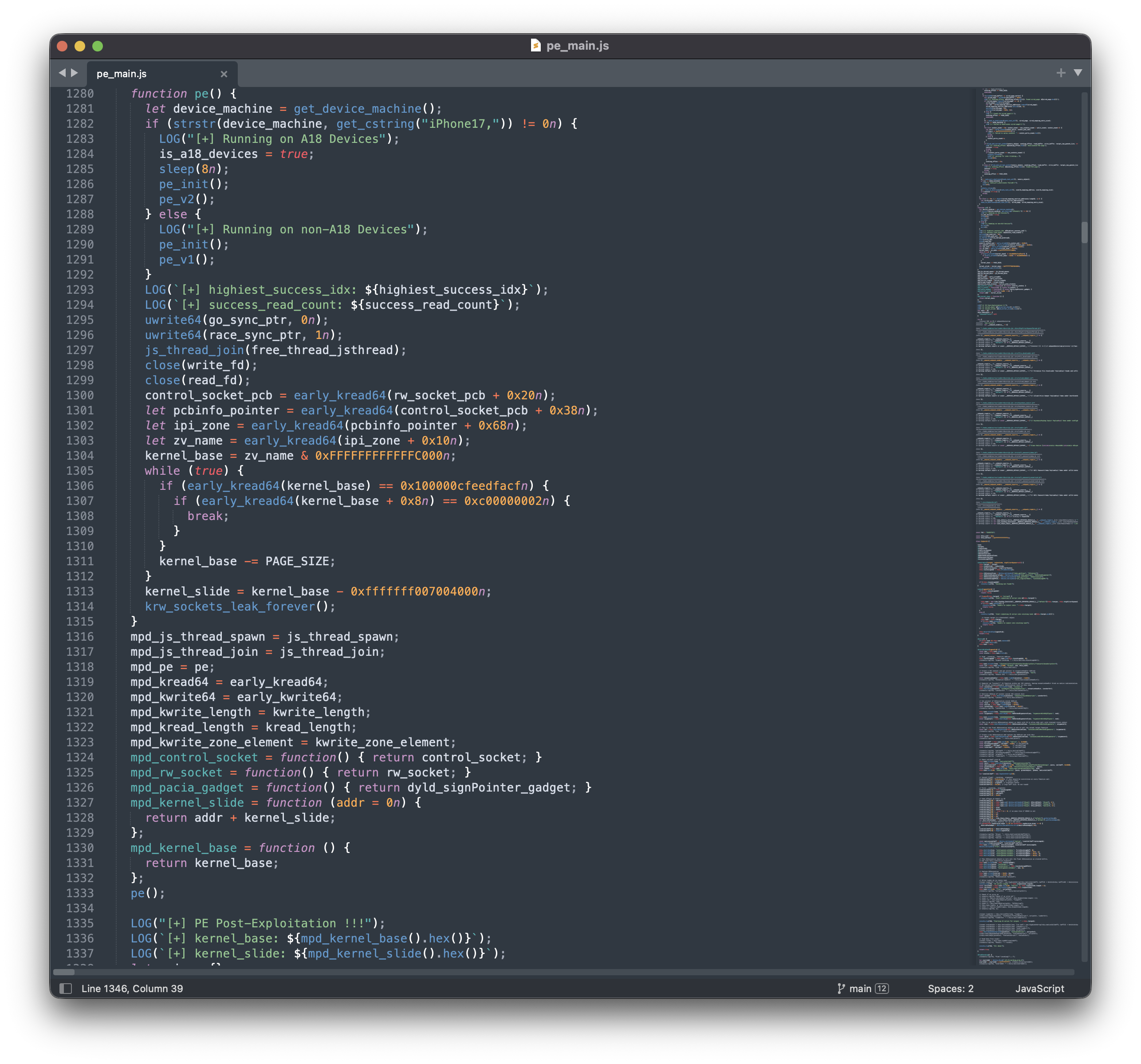This screenshot has height=1064, width=1141.
Task: Click the 12 changes badge in status bar
Action: coord(881,988)
